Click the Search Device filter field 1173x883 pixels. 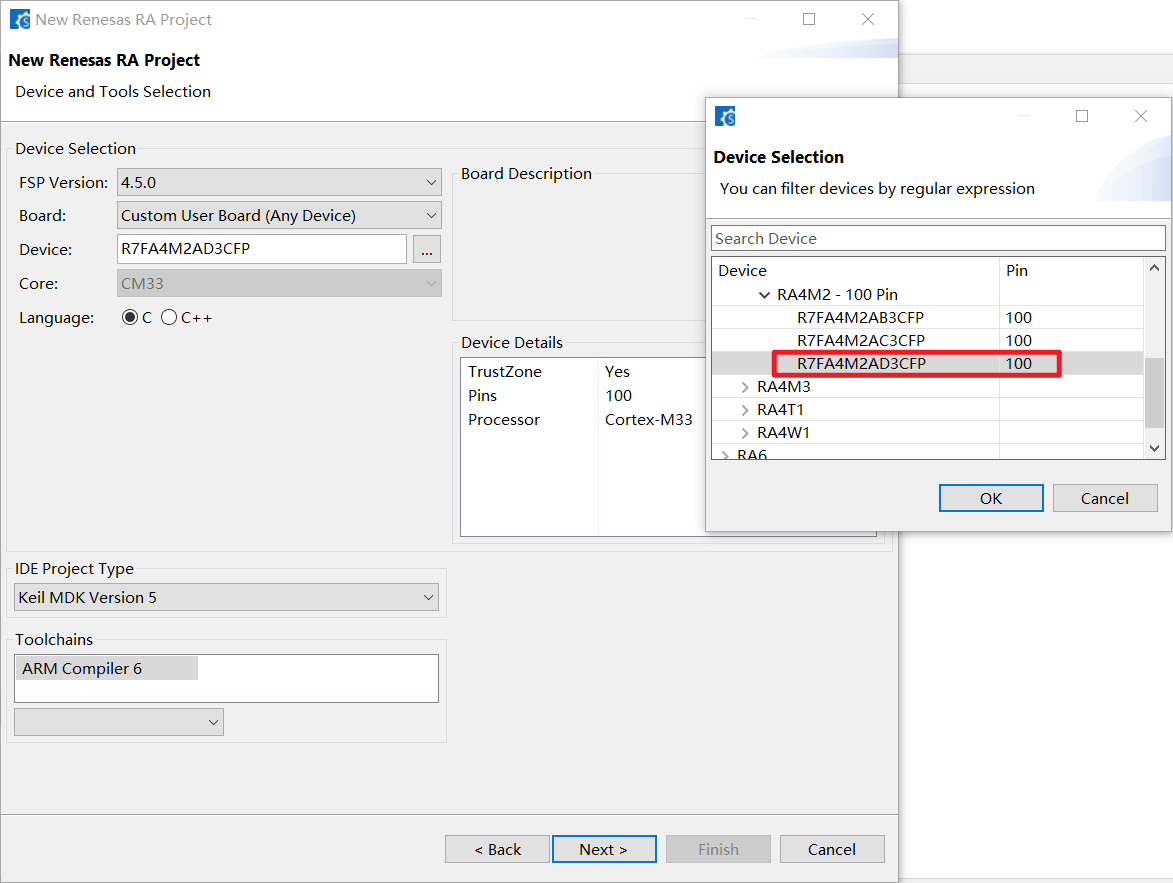[938, 239]
